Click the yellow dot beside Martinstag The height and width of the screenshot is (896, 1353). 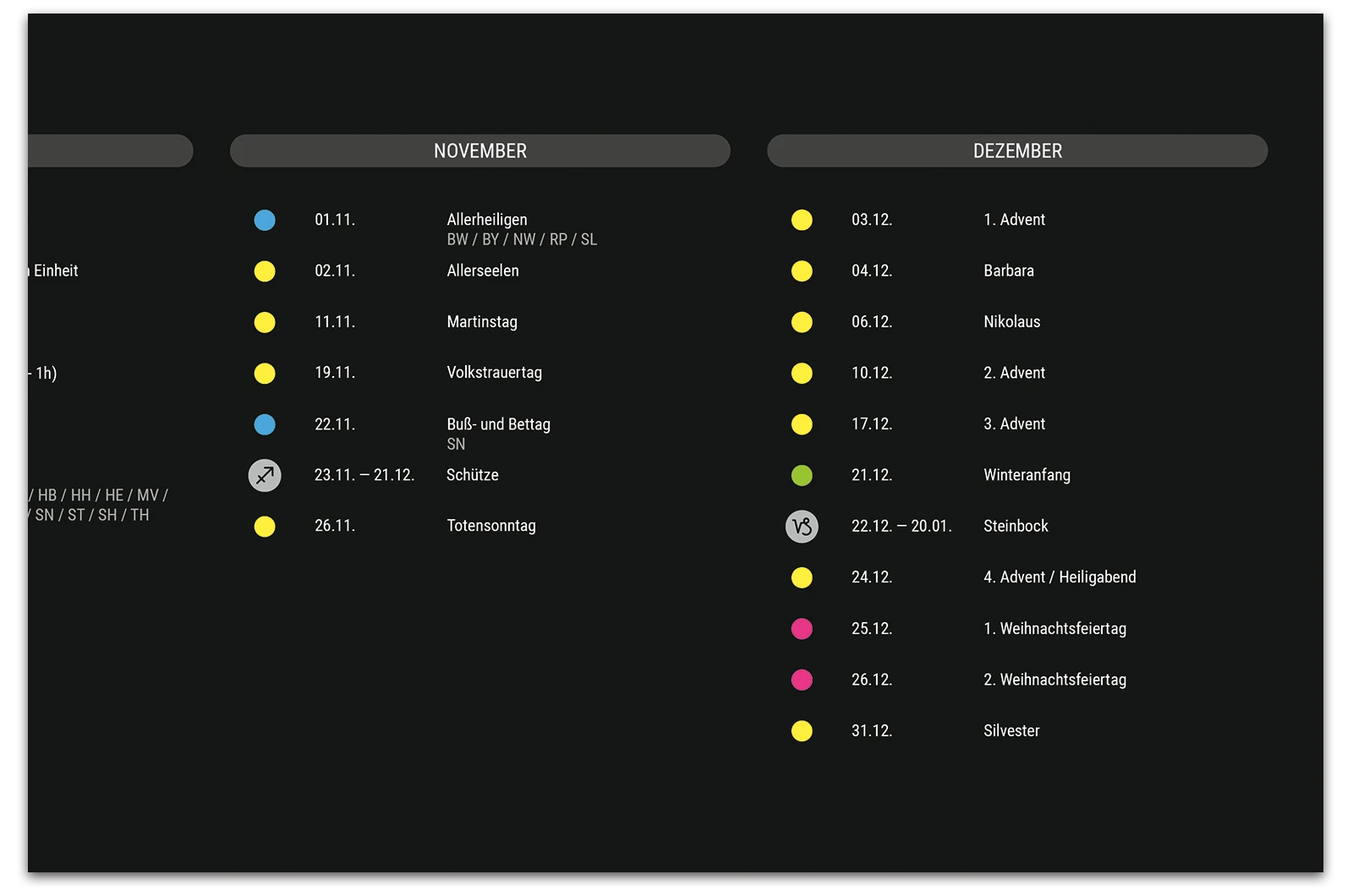[x=265, y=322]
